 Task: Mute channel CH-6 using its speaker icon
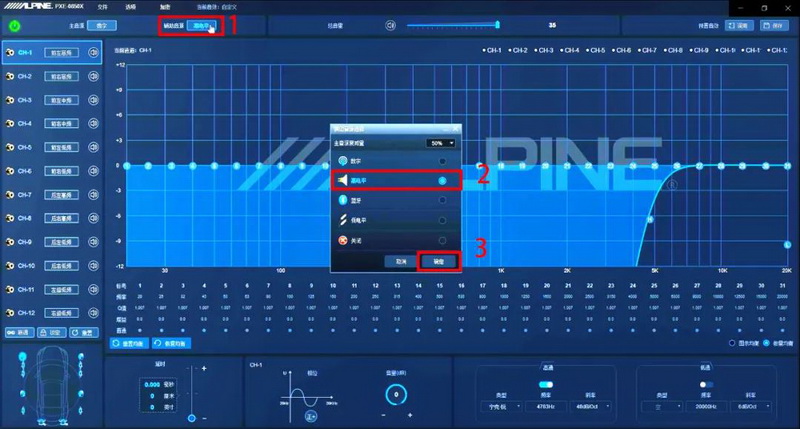(93, 171)
